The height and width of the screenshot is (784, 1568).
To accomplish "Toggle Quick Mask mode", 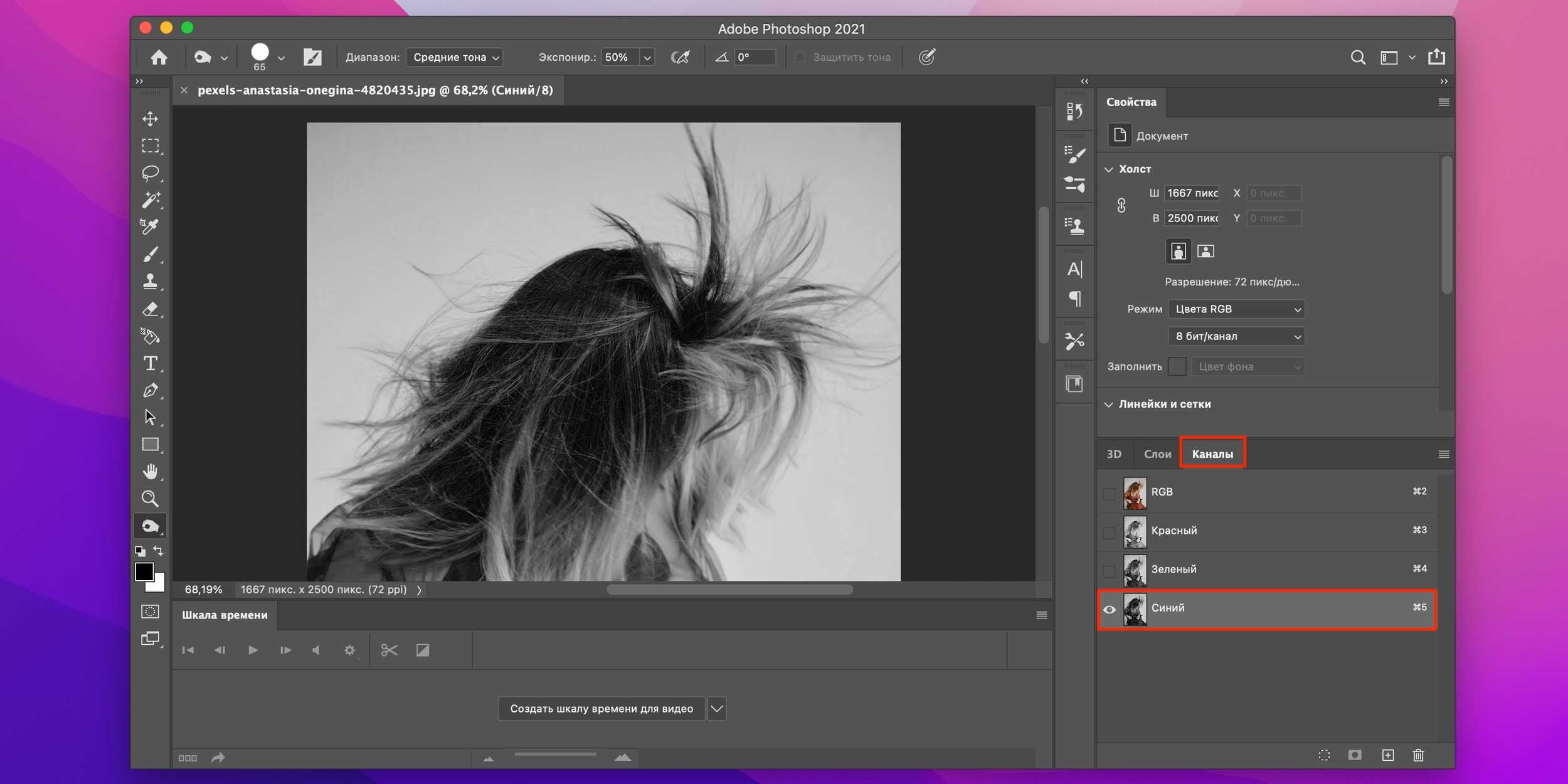I will click(x=150, y=612).
